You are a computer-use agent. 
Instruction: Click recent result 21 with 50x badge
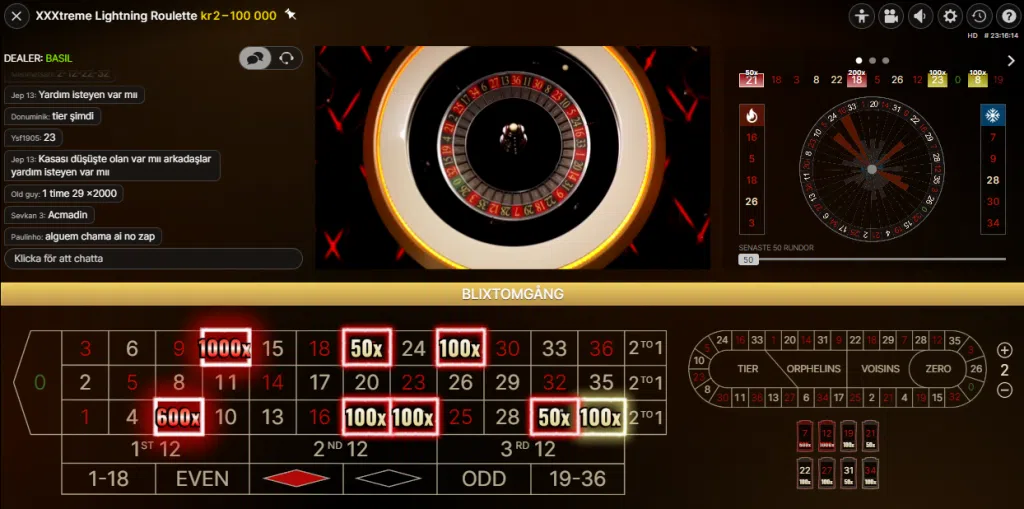pos(751,79)
